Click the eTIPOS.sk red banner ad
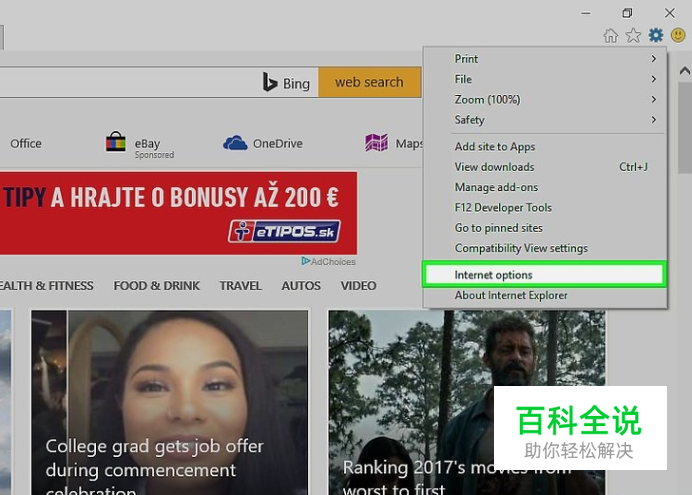692x495 pixels. pos(178,213)
